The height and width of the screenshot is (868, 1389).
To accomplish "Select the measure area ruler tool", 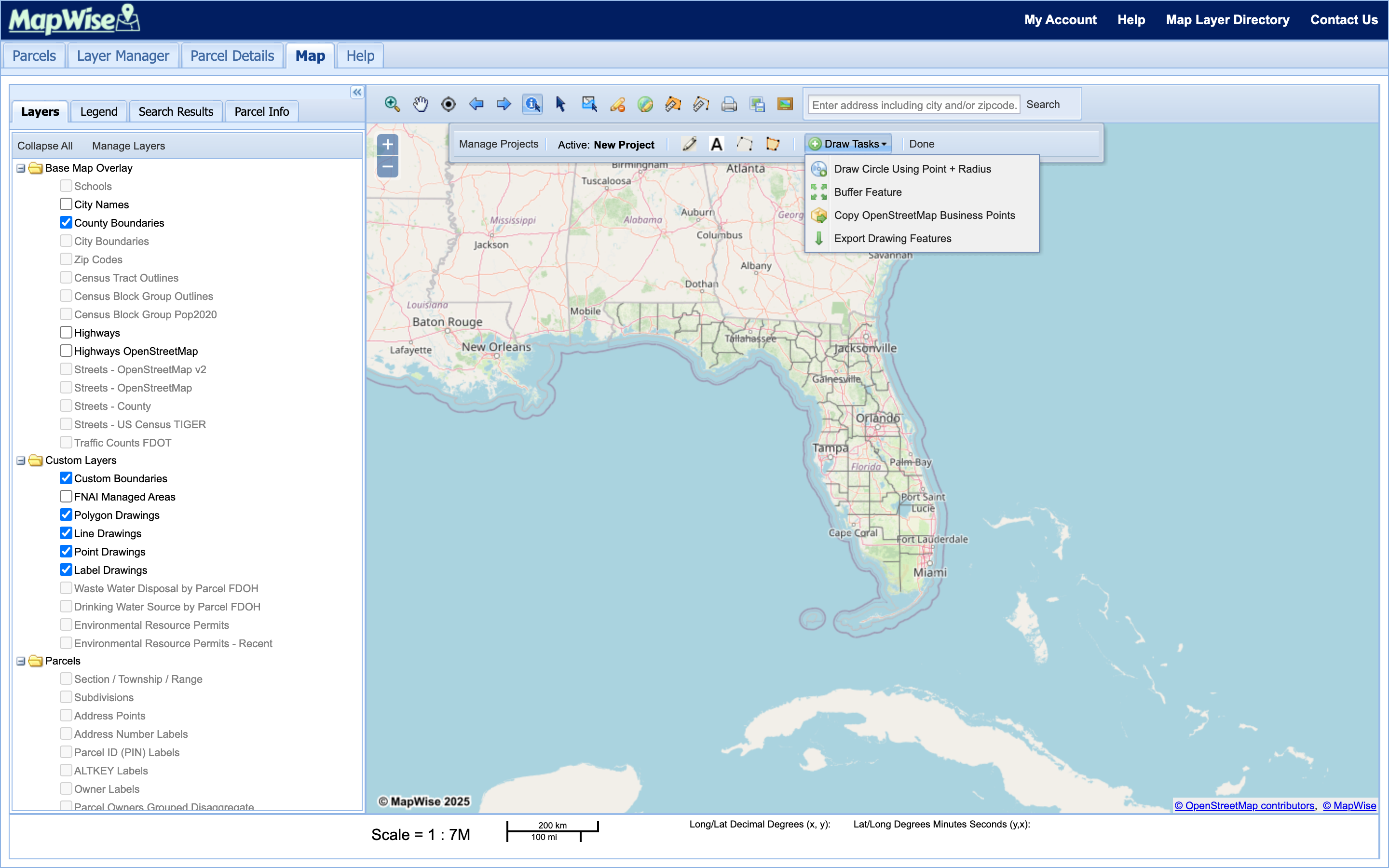I will pyautogui.click(x=673, y=104).
